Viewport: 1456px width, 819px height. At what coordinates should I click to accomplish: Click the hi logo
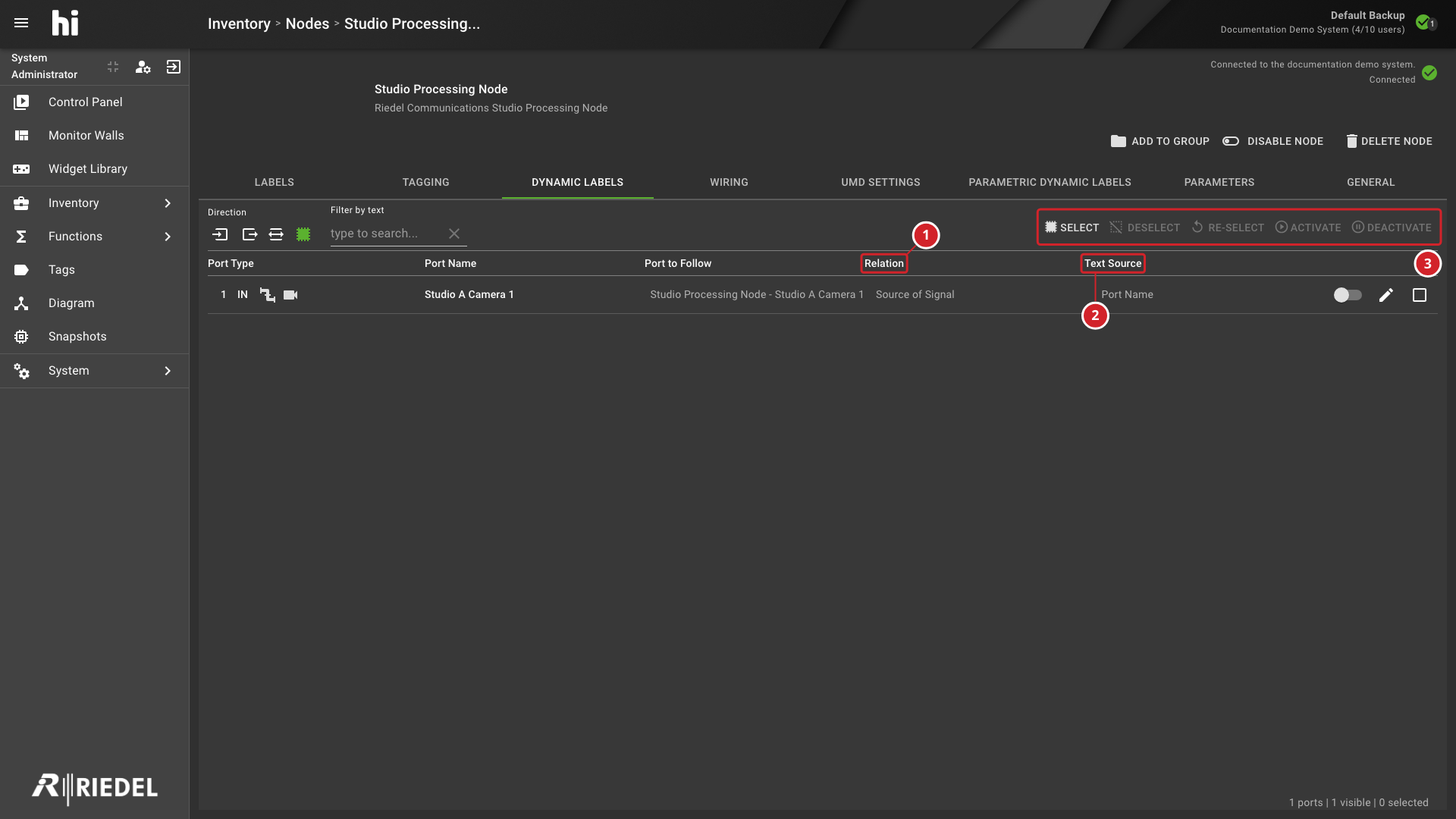pos(65,23)
